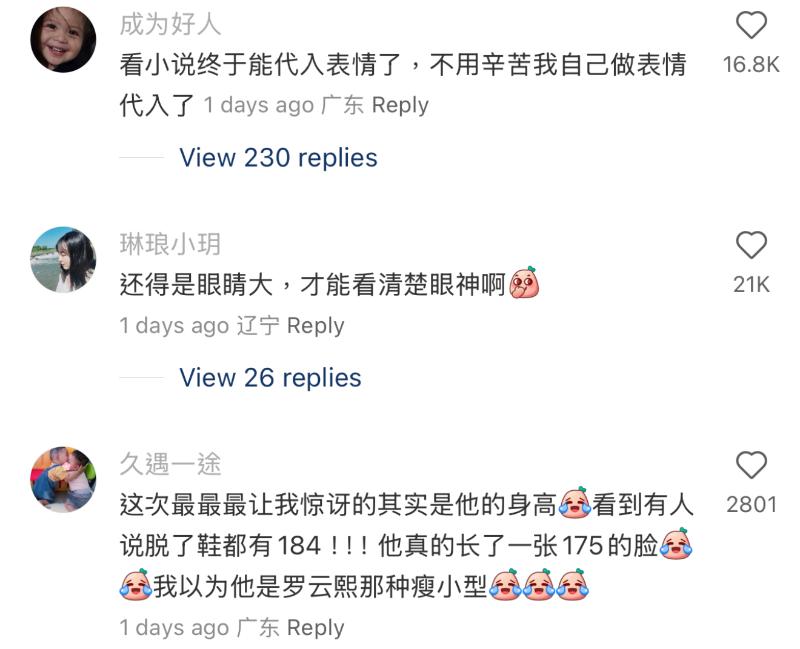The width and height of the screenshot is (800, 649).
Task: Tap the peeking emoji in 琳琅小玥's comment
Action: 524,282
